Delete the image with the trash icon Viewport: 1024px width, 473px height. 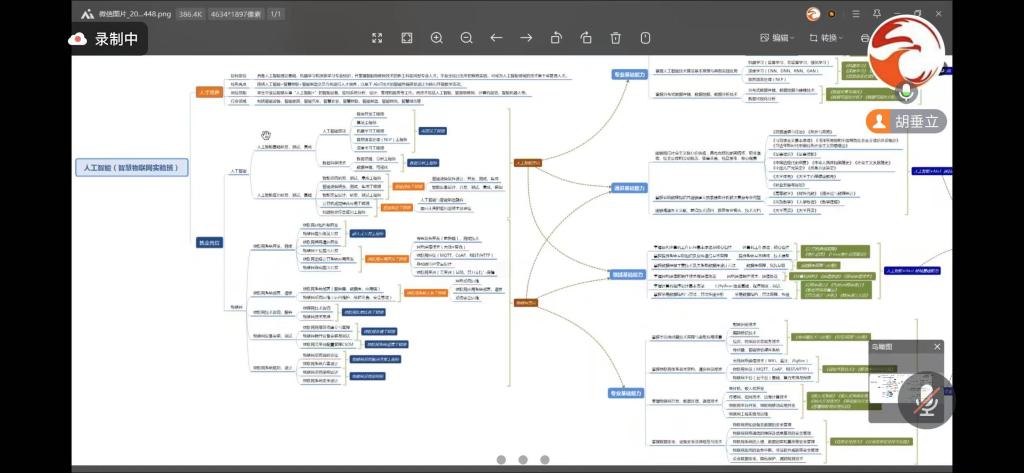click(x=616, y=38)
